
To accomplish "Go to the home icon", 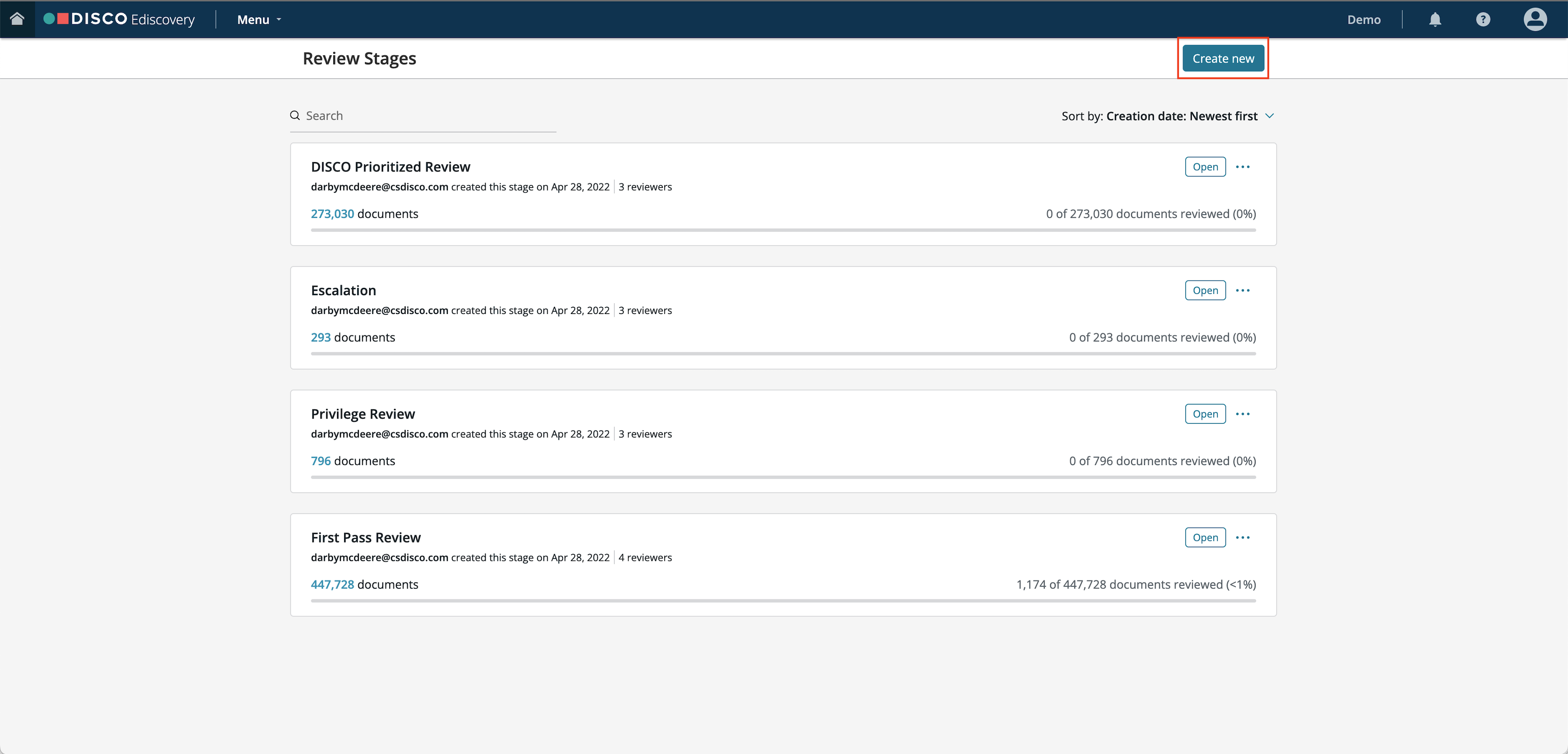I will [17, 19].
